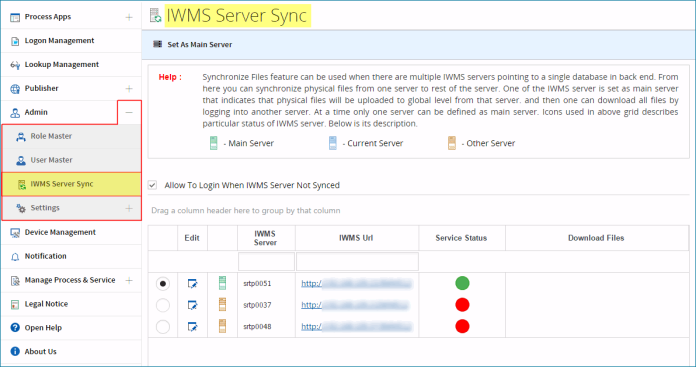Click the IWMS Server Sync title icon
The image size is (696, 367).
point(155,16)
